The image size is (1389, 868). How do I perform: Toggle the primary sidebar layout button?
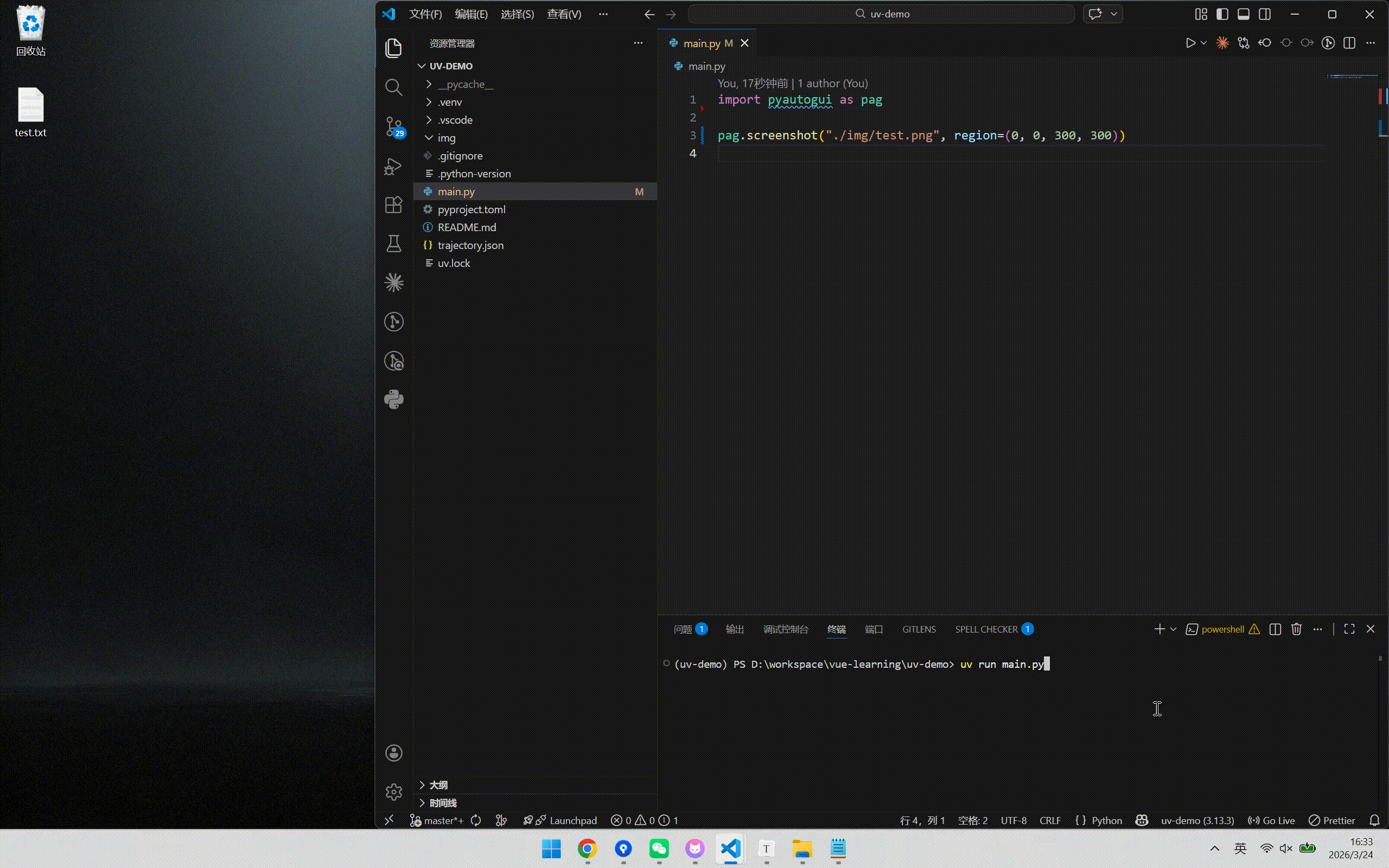point(1222,14)
